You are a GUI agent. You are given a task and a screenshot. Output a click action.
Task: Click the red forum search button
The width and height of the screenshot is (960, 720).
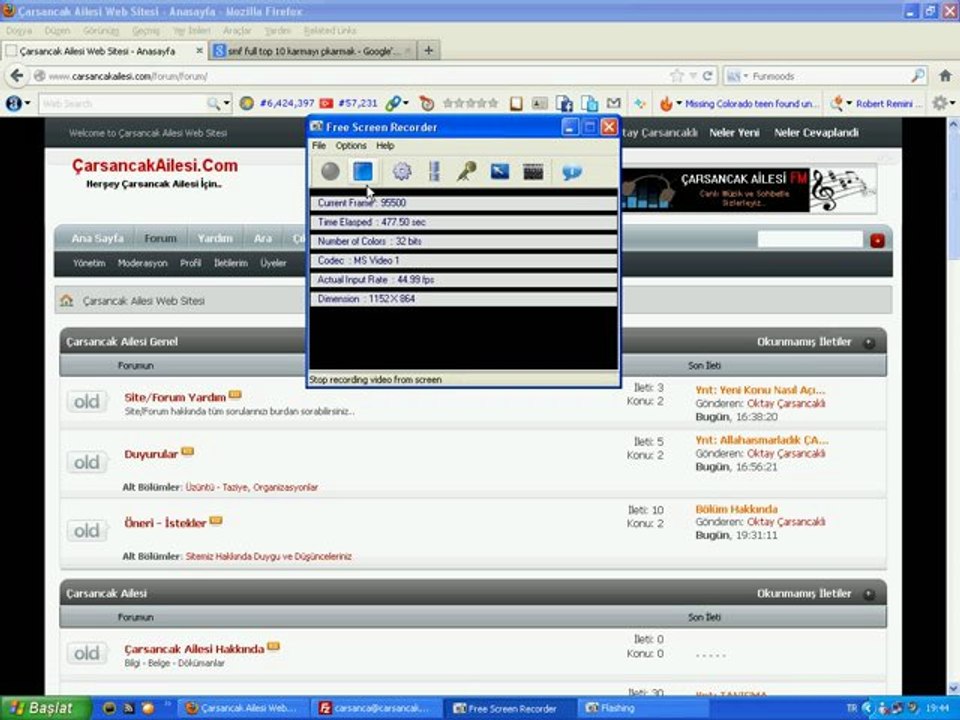click(877, 241)
